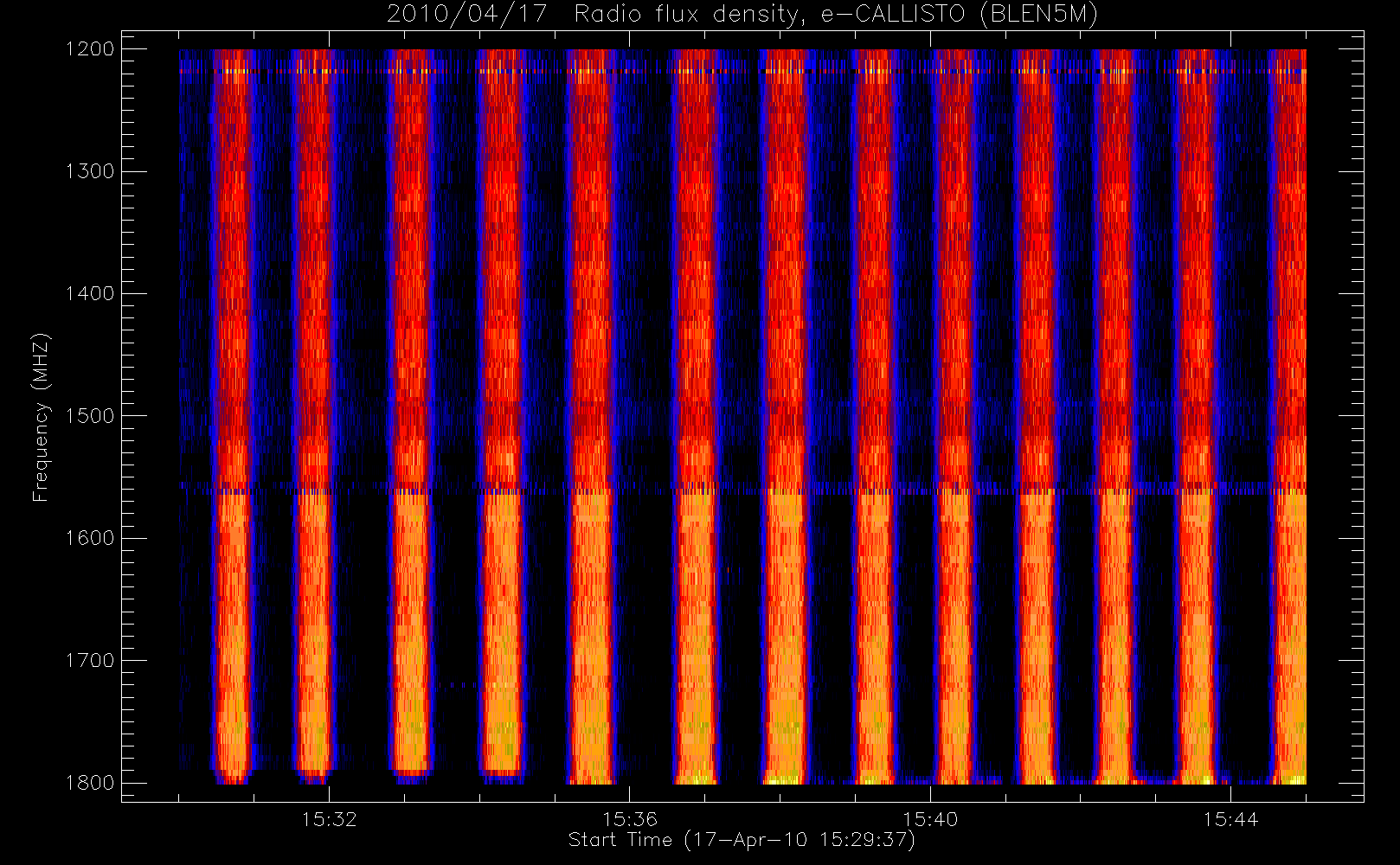Click the 15:40 time tick label
Viewport: 1400px width, 865px height.
coord(930,819)
